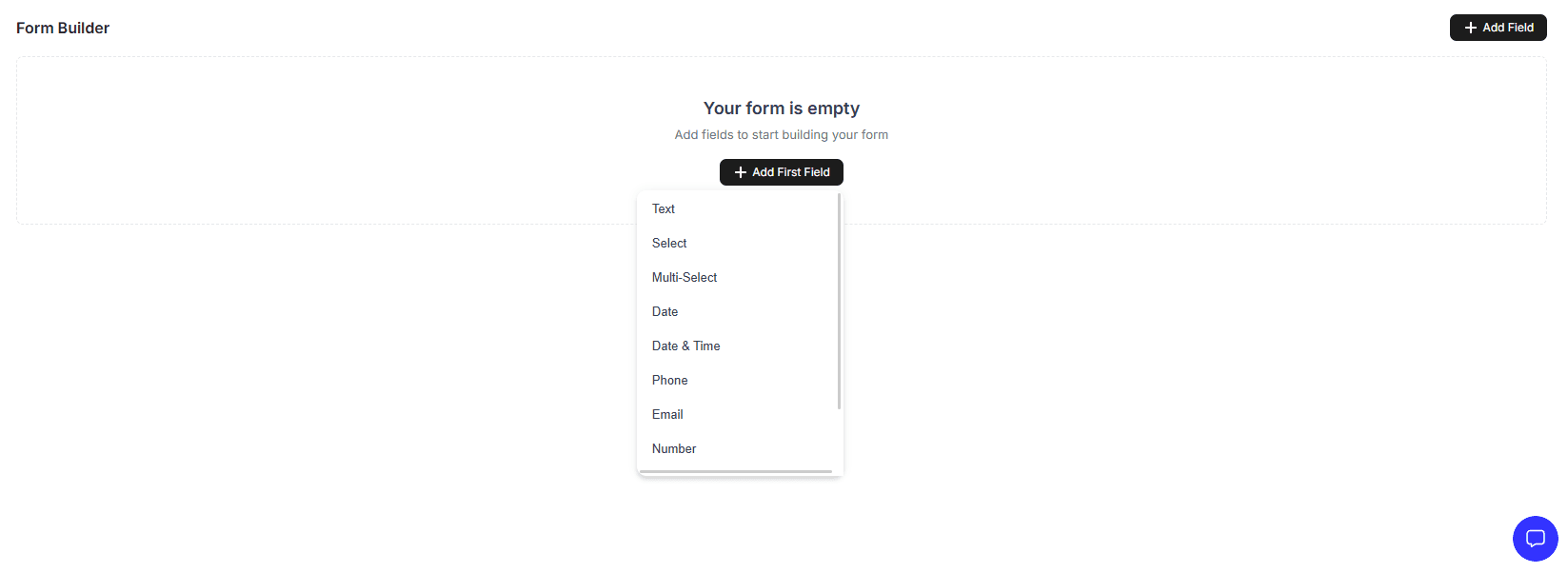Pick Date & Time field type
1568x573 pixels.
click(685, 346)
